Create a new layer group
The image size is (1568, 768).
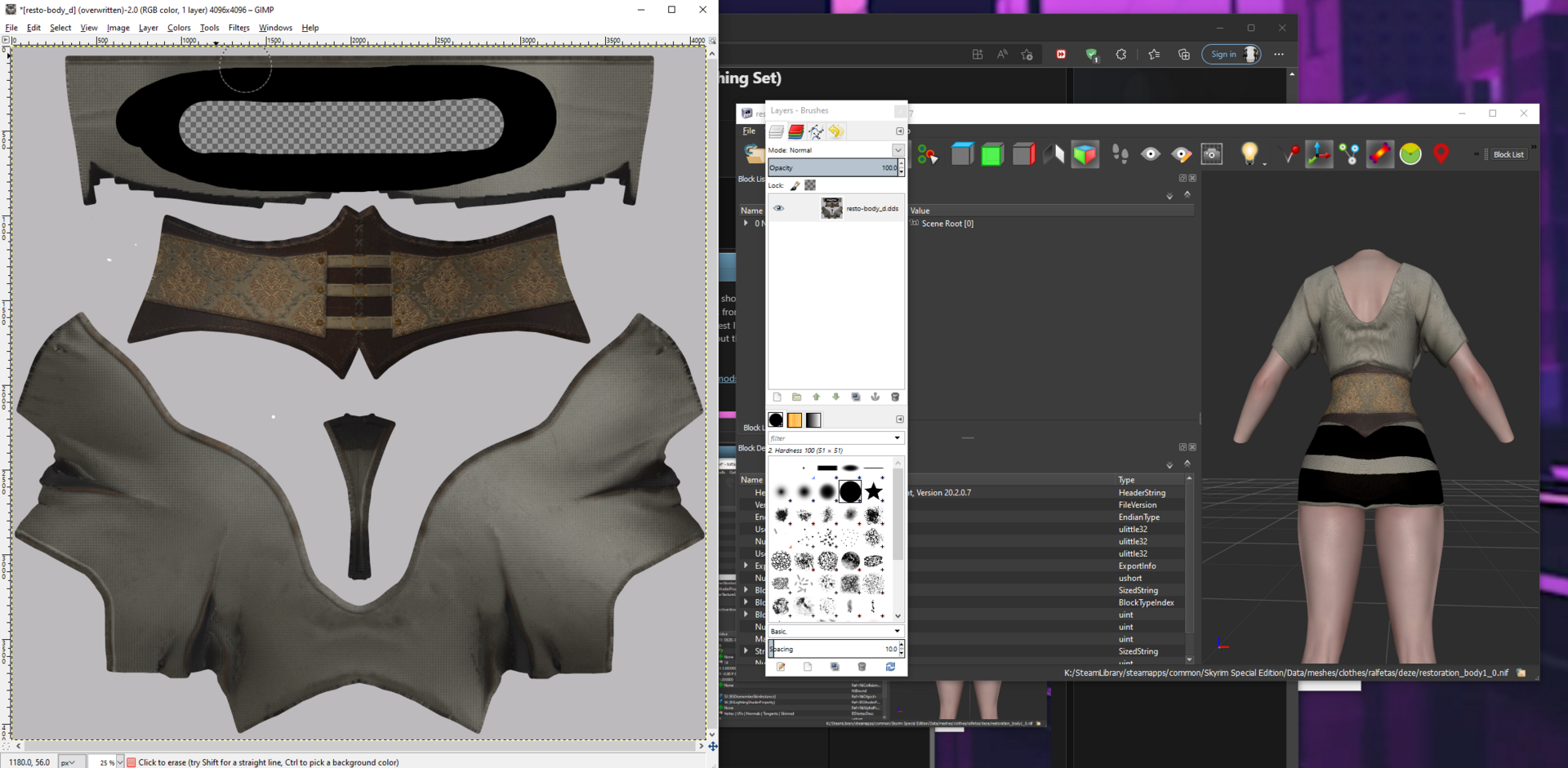[x=796, y=397]
